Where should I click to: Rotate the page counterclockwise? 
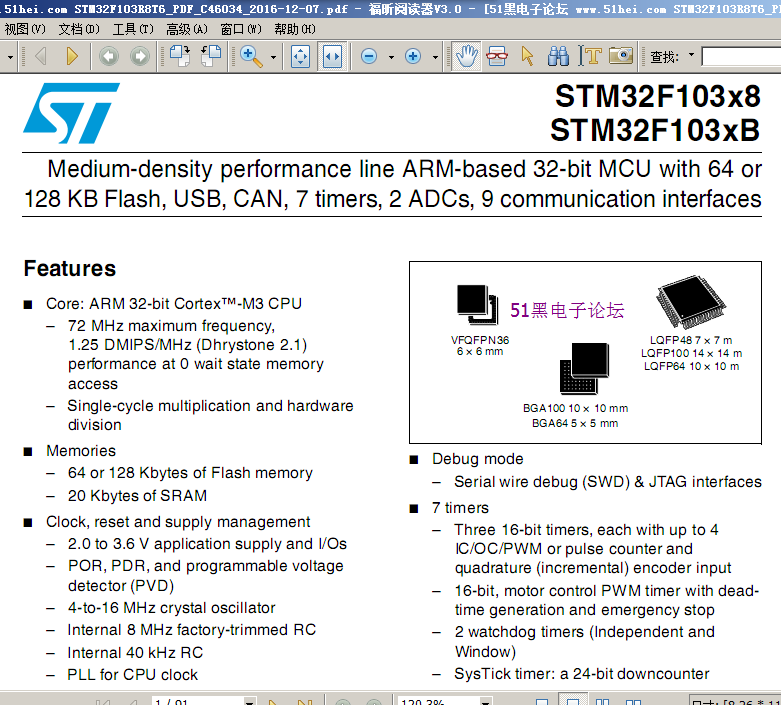coord(211,56)
